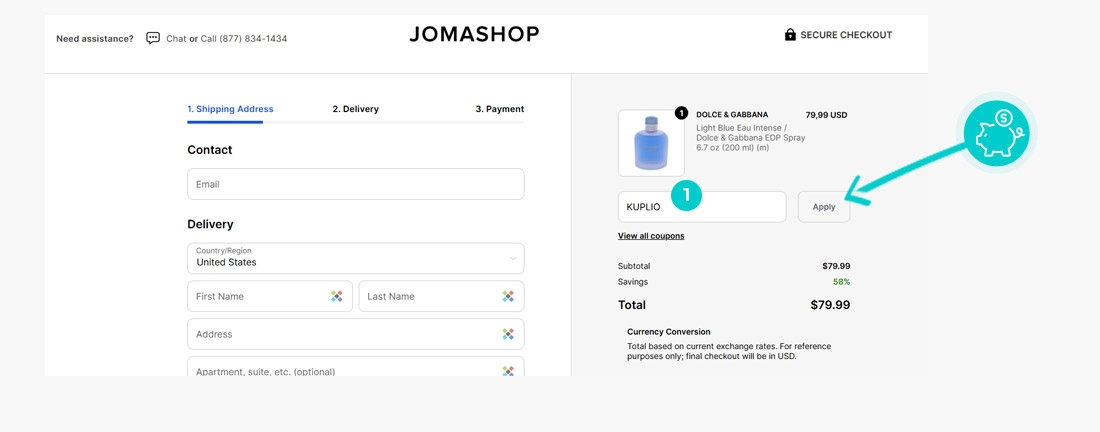Click the autofill icon in Last Name field
The image size is (1100, 432).
508,297
